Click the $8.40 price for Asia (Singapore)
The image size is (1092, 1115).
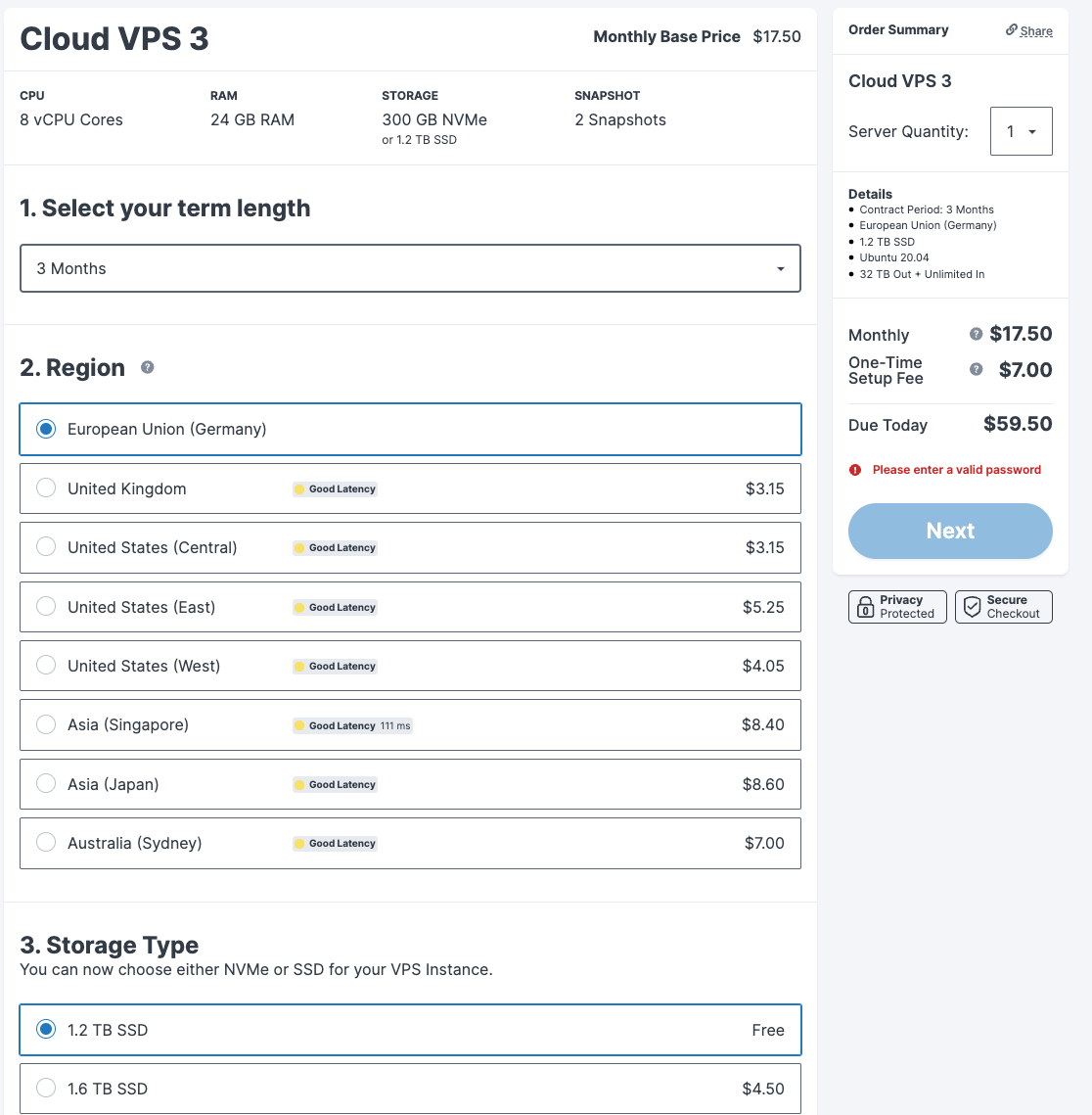[763, 725]
